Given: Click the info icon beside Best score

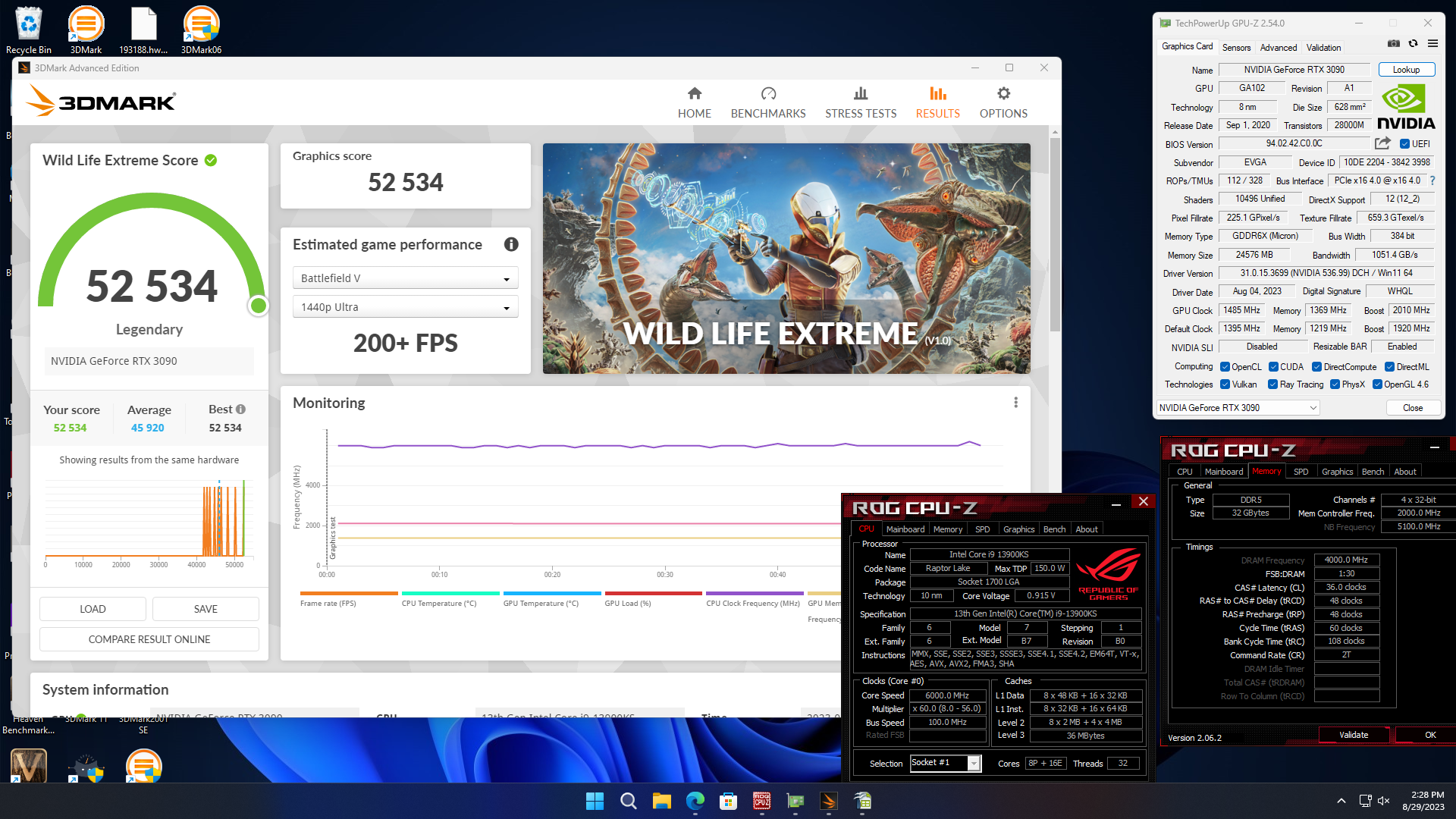Looking at the screenshot, I should (240, 409).
